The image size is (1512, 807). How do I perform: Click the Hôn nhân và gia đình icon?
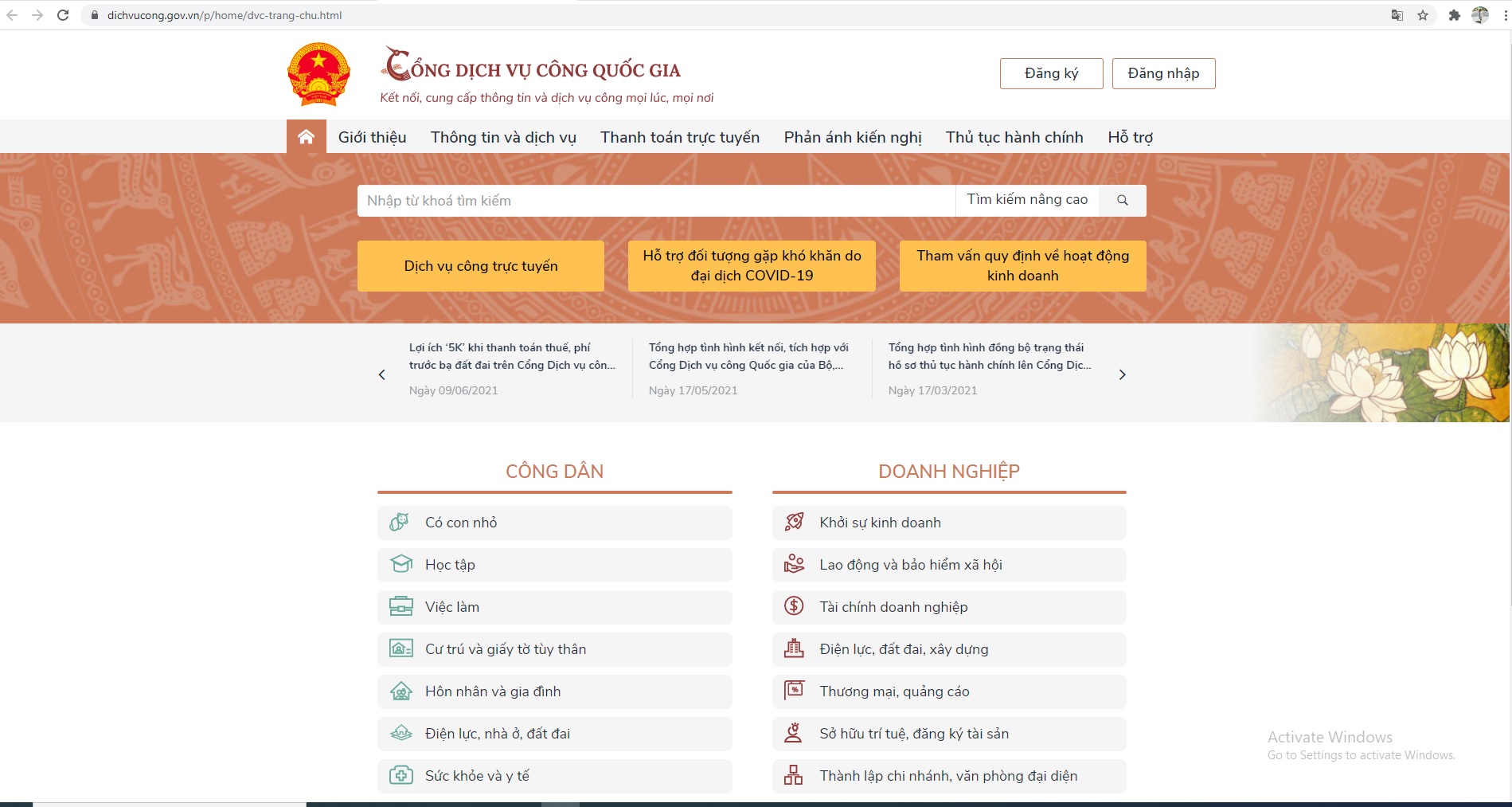click(401, 691)
